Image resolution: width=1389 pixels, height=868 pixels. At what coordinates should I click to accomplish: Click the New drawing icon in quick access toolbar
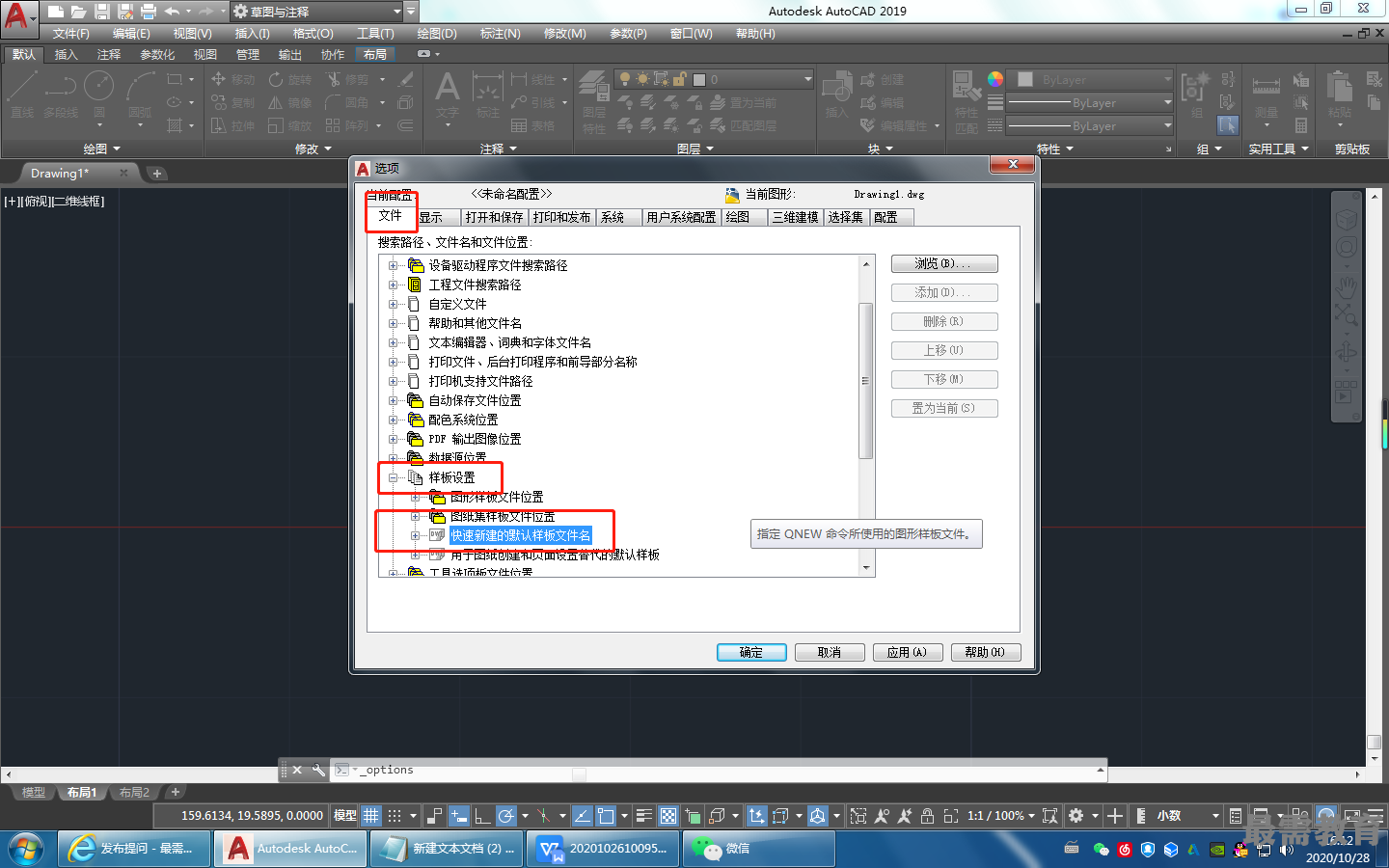(56, 12)
